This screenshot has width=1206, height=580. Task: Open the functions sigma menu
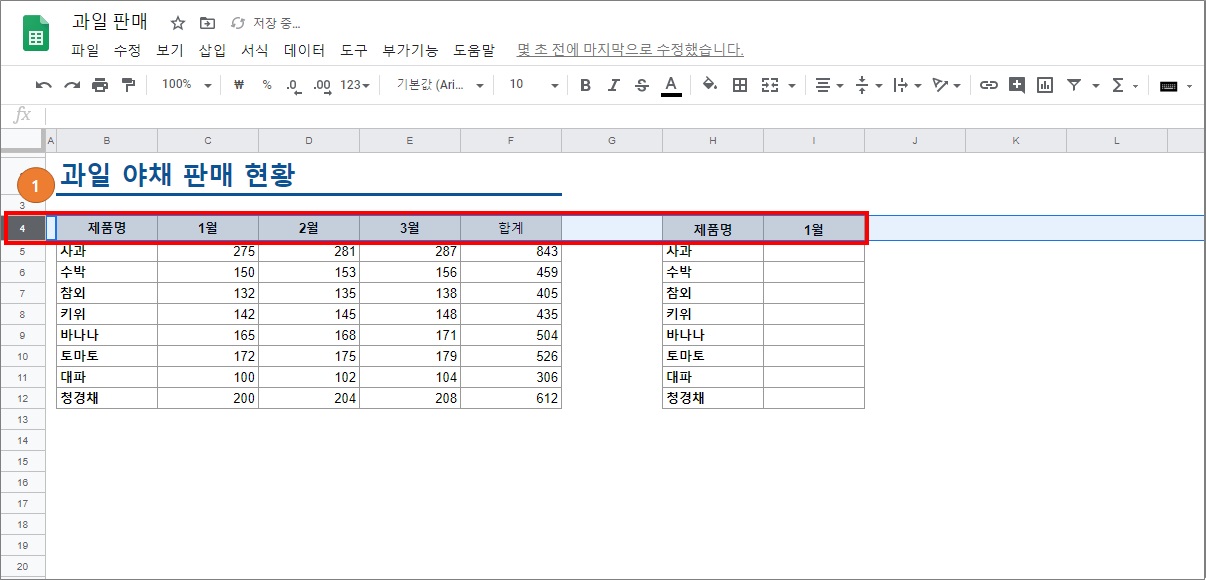click(x=1118, y=86)
